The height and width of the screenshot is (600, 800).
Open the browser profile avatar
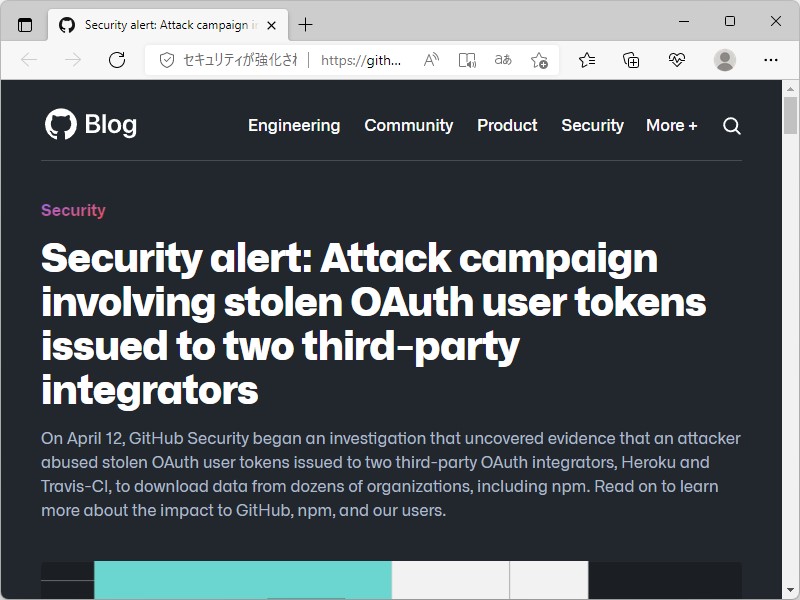(724, 60)
